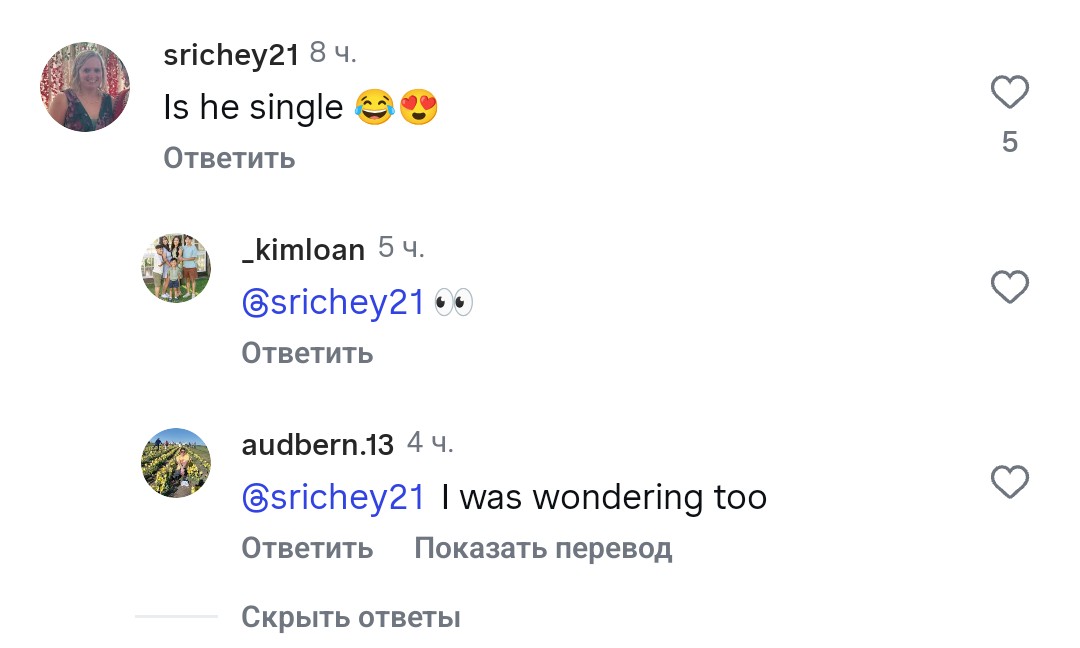Image resolution: width=1080 pixels, height=648 pixels.
Task: Open audbern.13's avatar photo
Action: [x=176, y=462]
